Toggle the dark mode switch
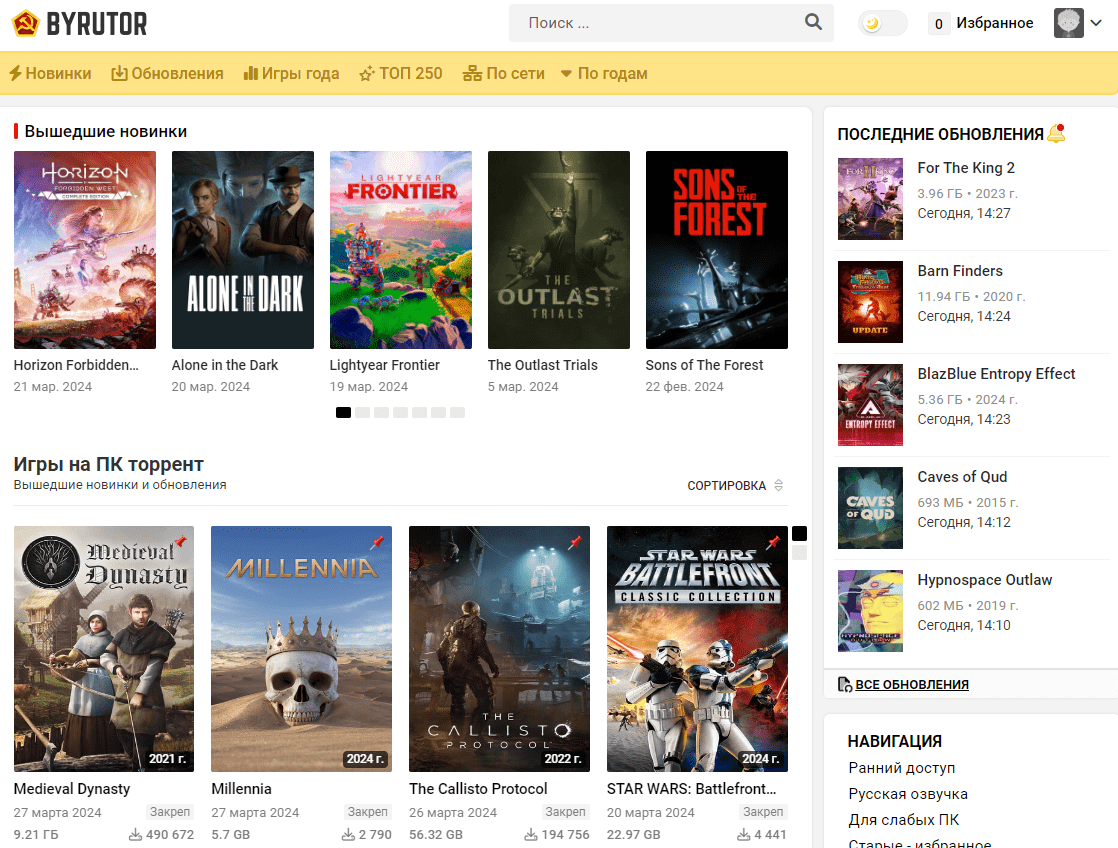1118x848 pixels. [x=882, y=23]
